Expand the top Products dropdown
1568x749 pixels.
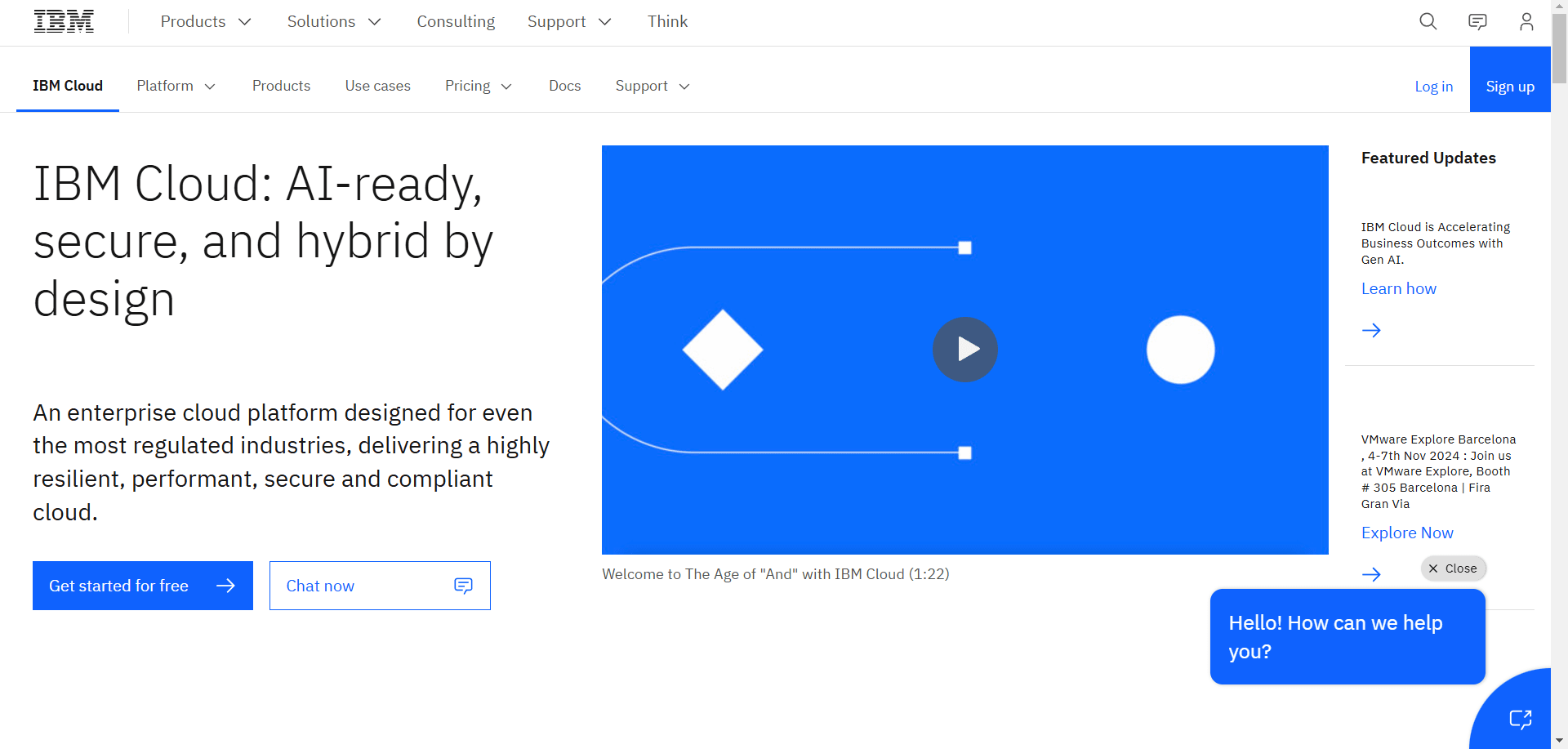[x=205, y=21]
